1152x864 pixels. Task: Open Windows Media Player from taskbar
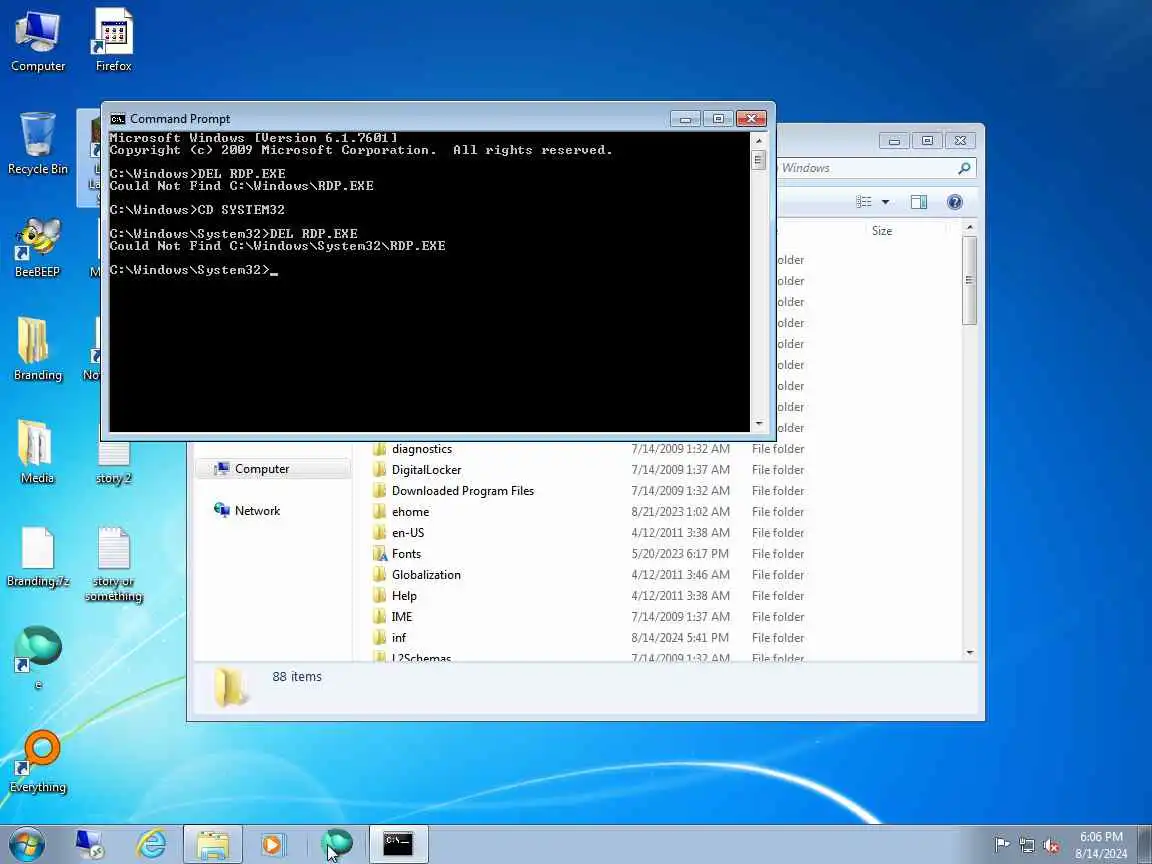pyautogui.click(x=273, y=844)
